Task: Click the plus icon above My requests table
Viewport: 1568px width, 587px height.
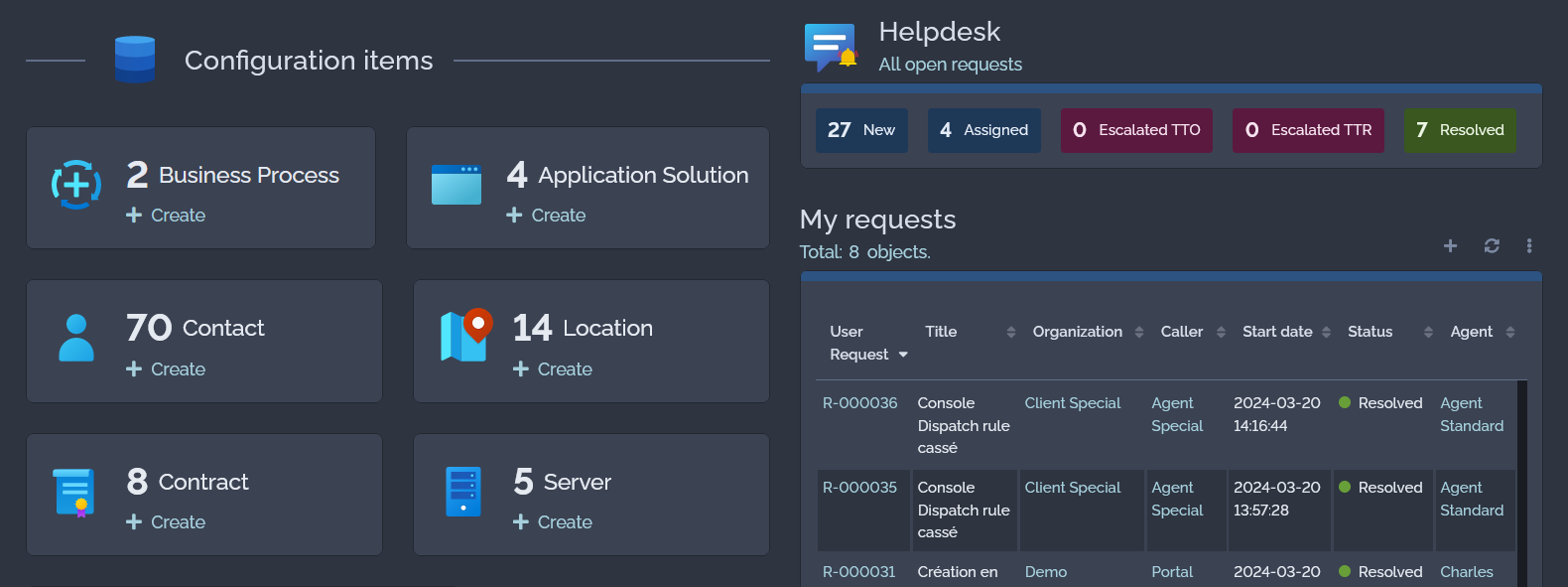Action: pos(1450,245)
